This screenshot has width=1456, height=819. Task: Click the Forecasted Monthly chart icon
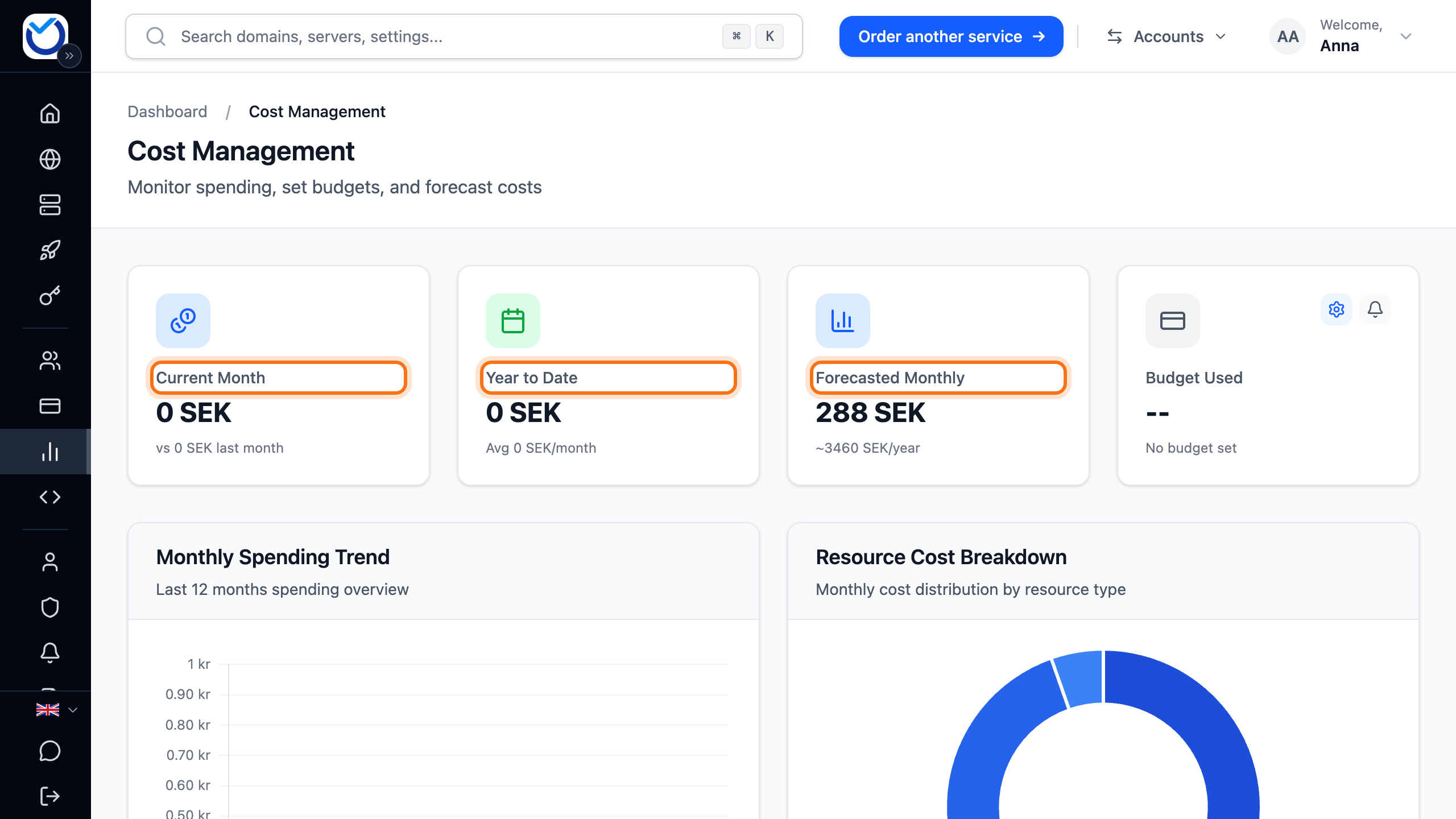(x=843, y=321)
